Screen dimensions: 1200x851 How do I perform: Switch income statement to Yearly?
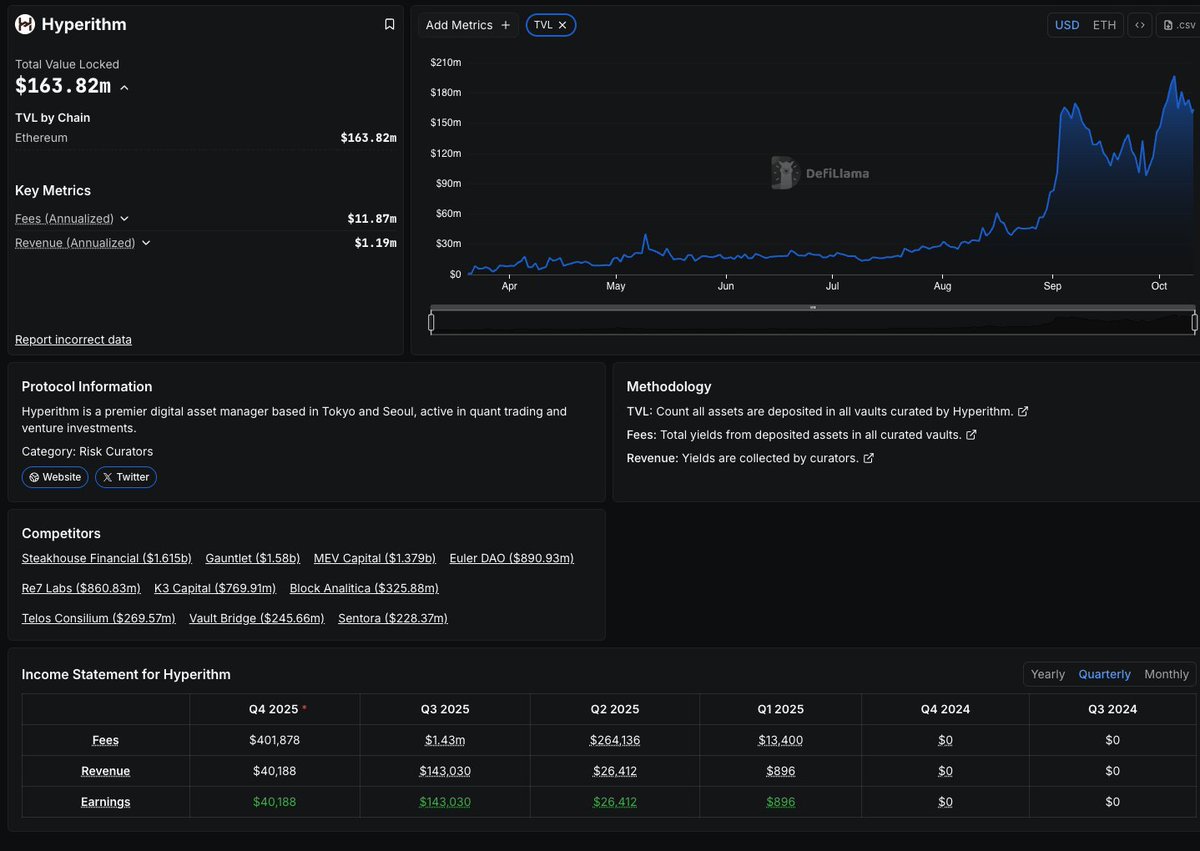tap(1048, 674)
